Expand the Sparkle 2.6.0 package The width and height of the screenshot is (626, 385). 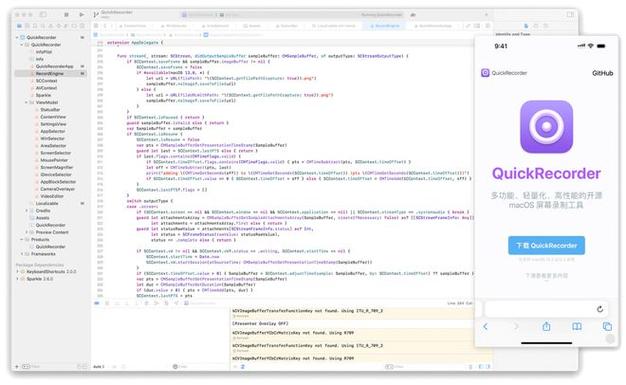click(17, 279)
